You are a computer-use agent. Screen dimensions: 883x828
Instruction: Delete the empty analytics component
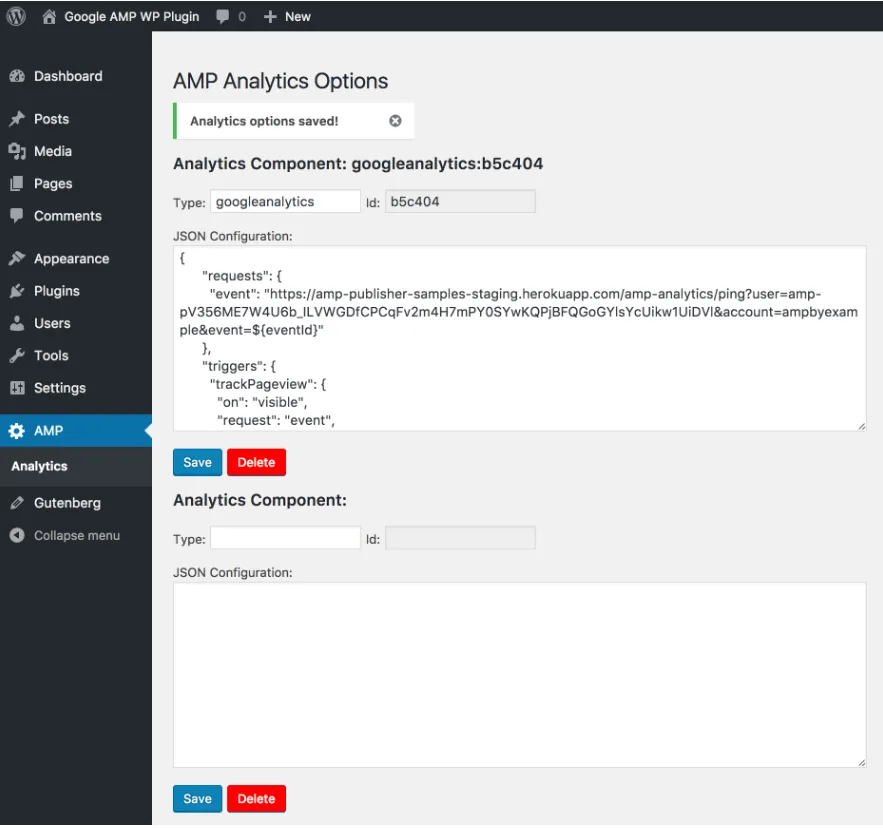256,799
